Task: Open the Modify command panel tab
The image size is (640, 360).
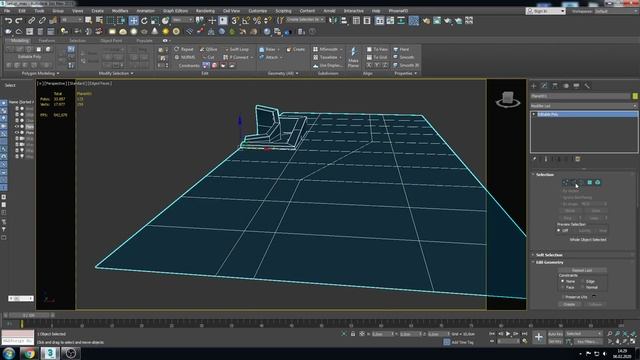Action: [544, 86]
